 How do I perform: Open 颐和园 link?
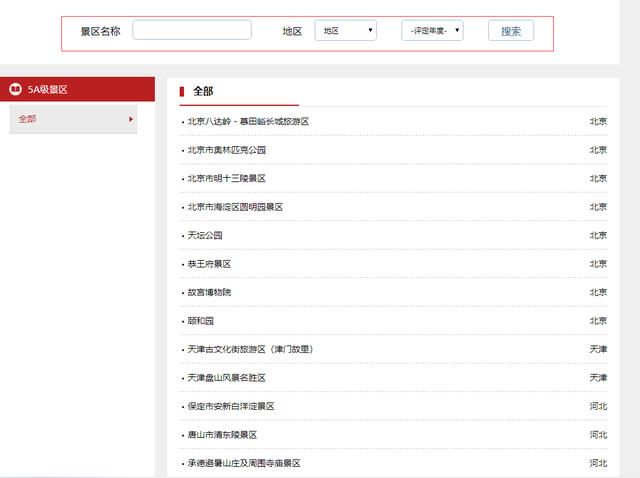click(200, 321)
